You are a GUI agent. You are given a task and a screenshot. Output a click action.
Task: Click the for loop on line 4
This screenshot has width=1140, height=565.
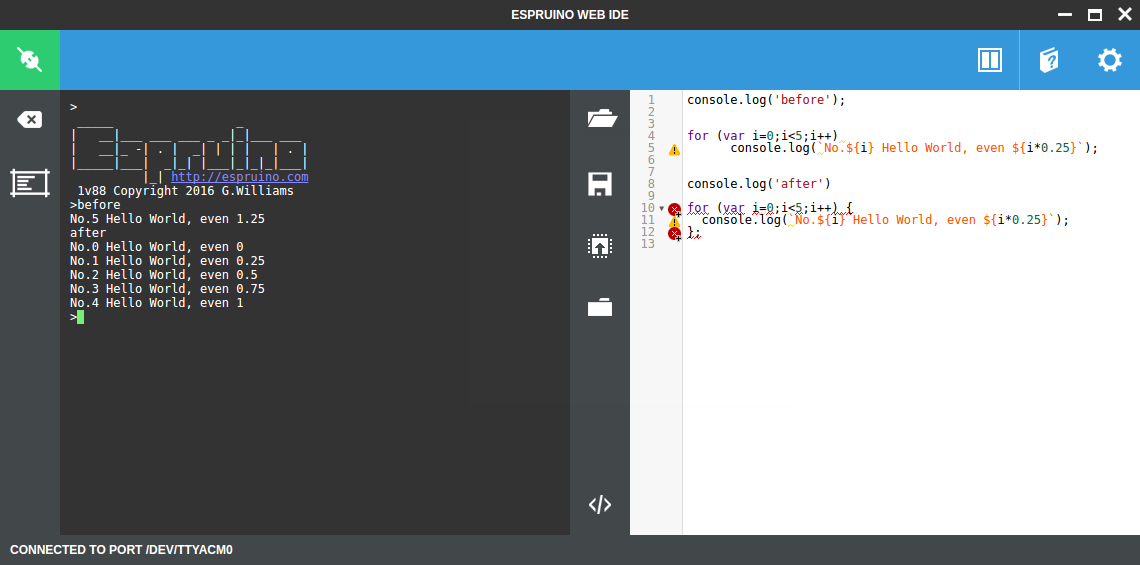[763, 135]
